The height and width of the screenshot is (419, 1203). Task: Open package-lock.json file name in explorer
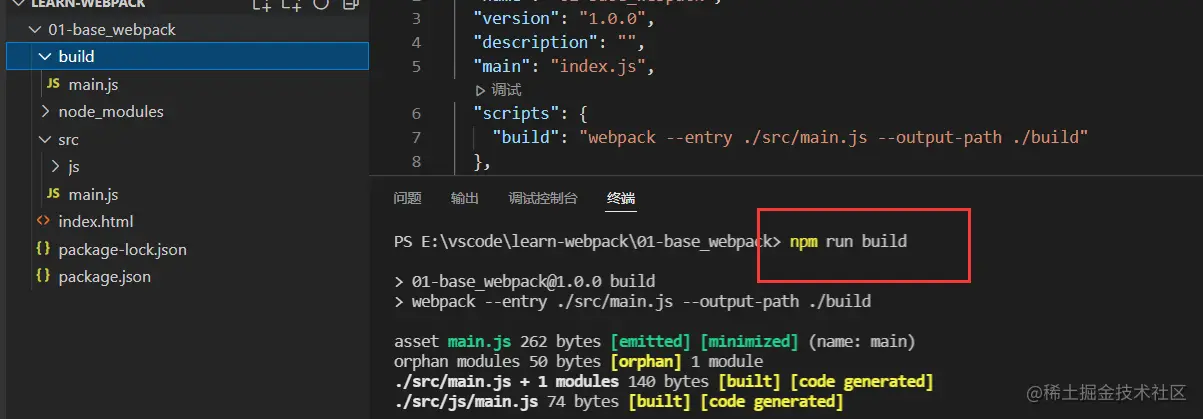[x=122, y=249]
